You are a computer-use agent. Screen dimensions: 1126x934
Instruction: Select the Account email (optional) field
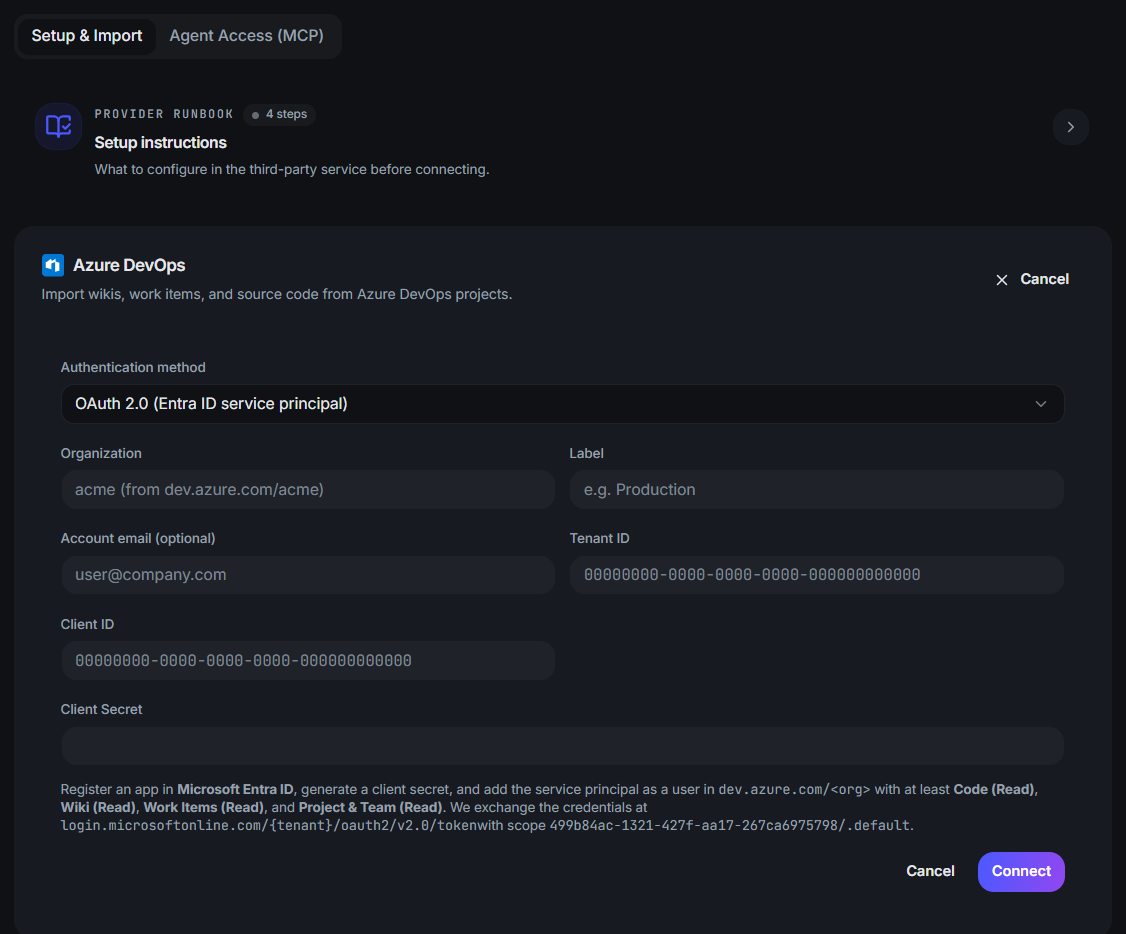click(x=307, y=574)
